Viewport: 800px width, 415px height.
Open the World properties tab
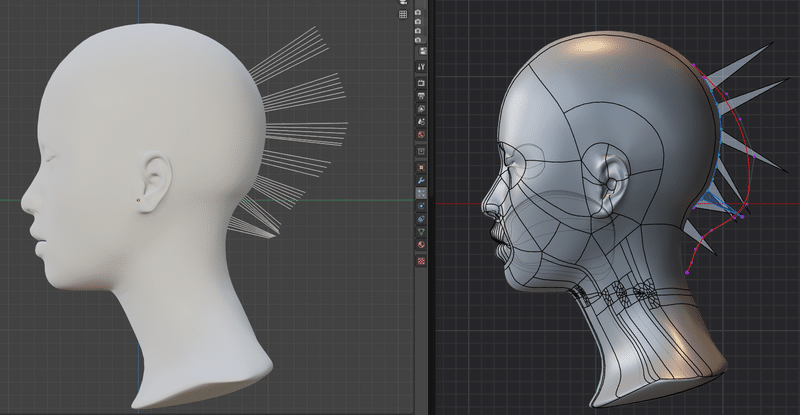(x=421, y=135)
